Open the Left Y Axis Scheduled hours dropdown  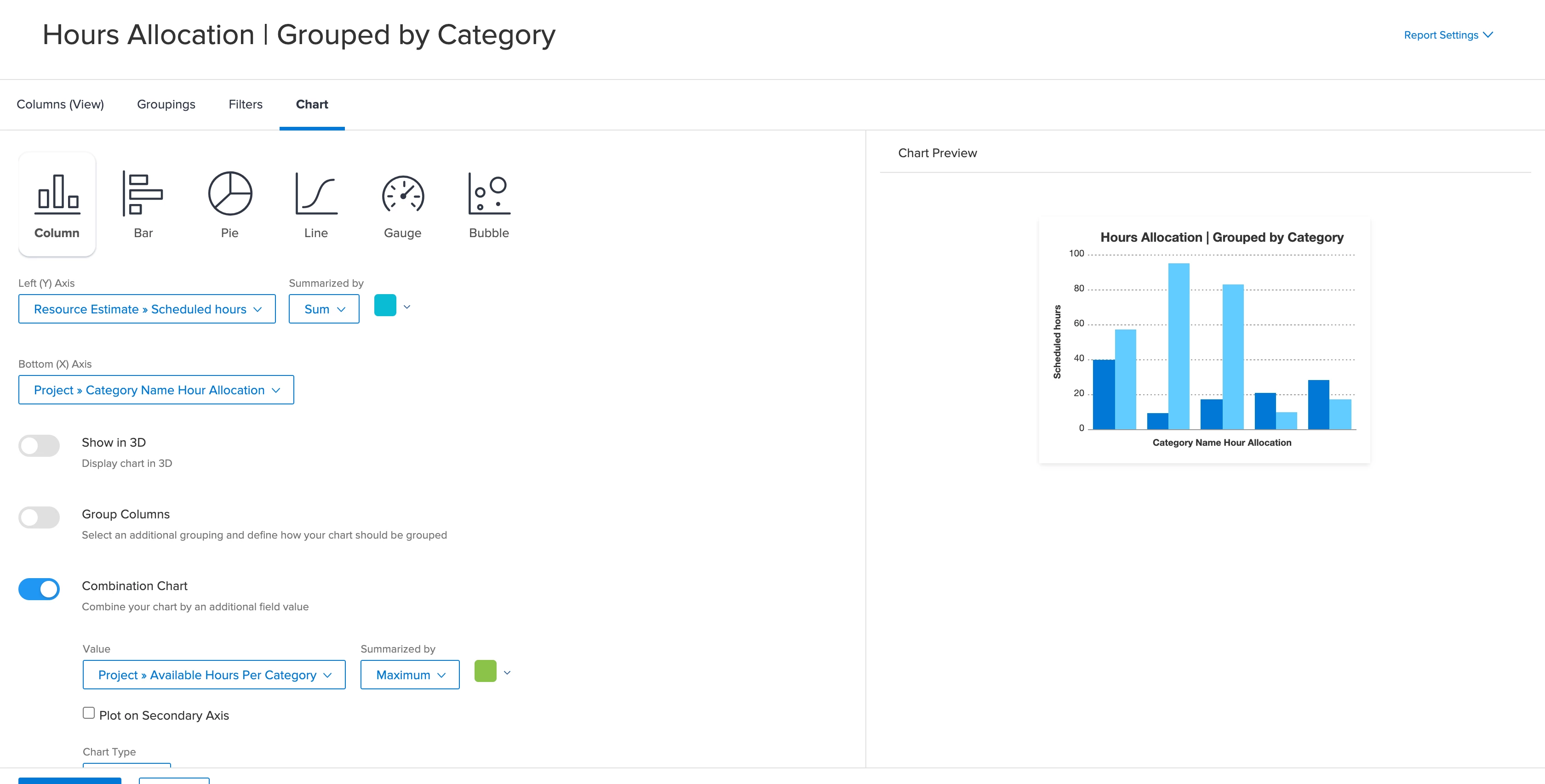click(x=147, y=309)
